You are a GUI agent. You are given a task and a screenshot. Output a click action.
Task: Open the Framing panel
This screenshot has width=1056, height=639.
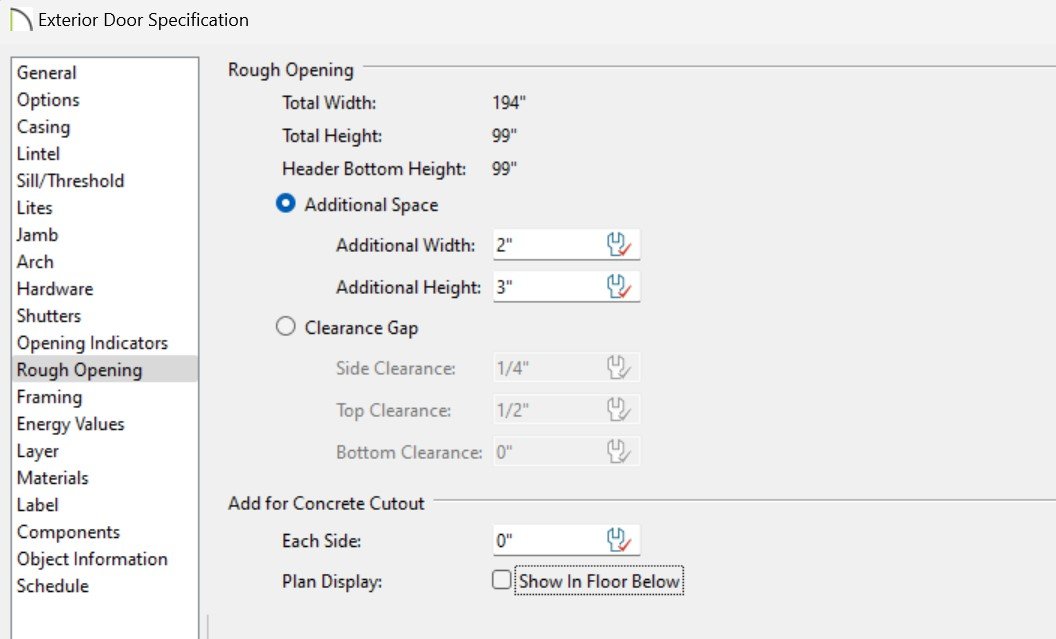click(x=49, y=397)
